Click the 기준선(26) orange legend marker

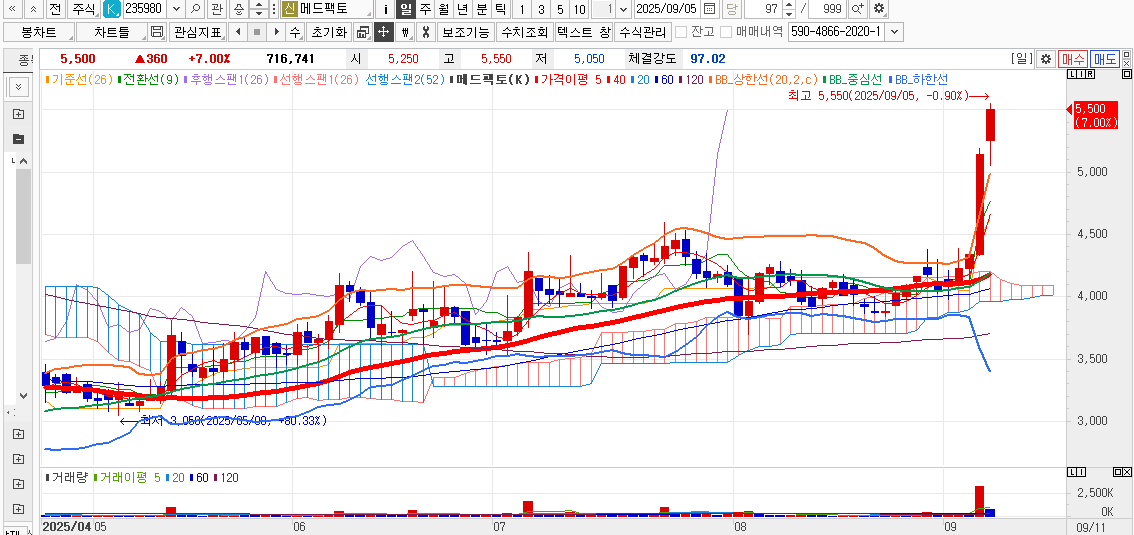[48, 79]
